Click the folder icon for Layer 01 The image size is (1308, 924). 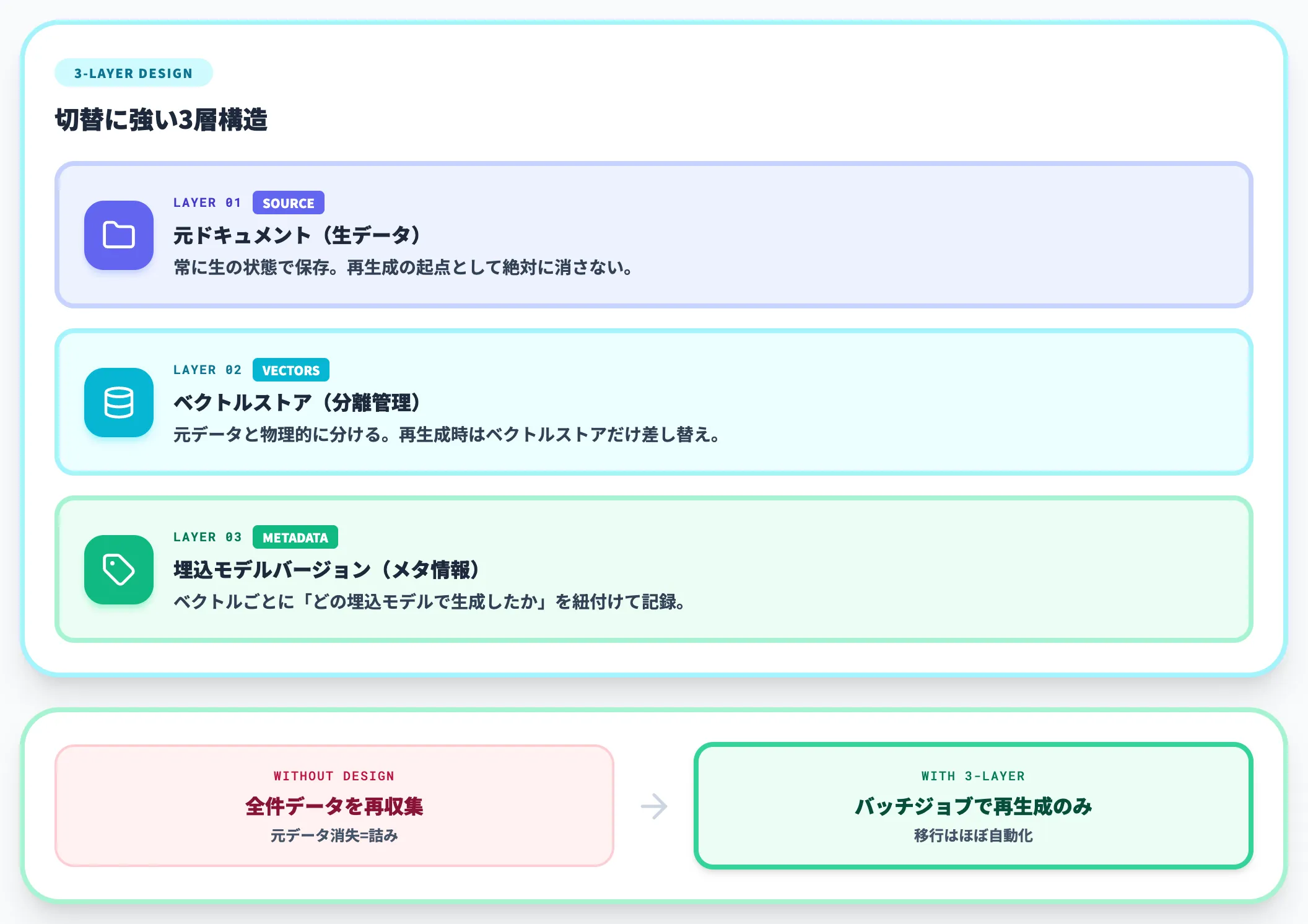pos(119,235)
